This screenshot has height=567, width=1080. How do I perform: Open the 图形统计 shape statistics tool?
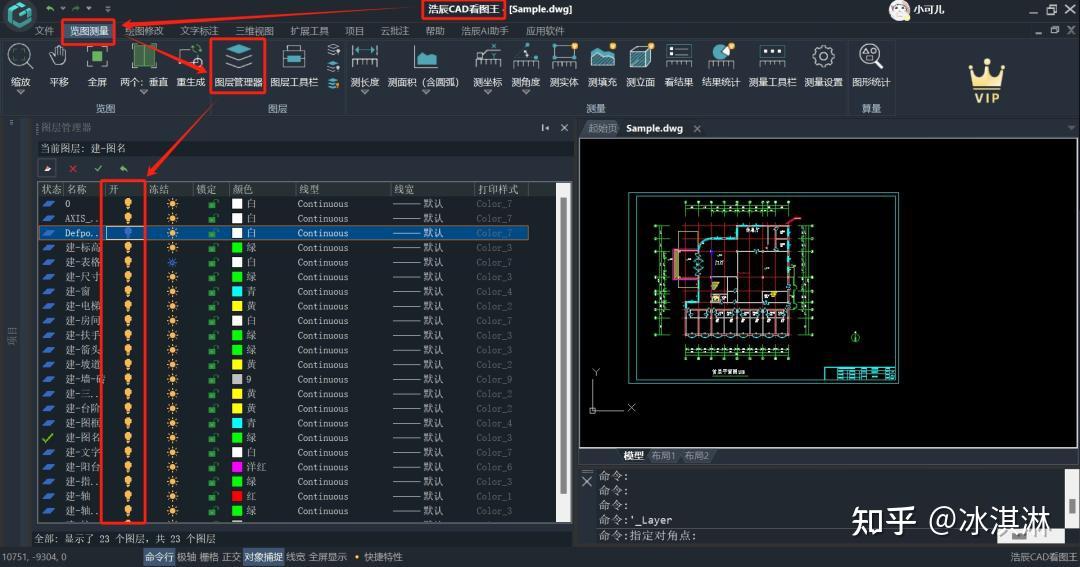pos(871,57)
